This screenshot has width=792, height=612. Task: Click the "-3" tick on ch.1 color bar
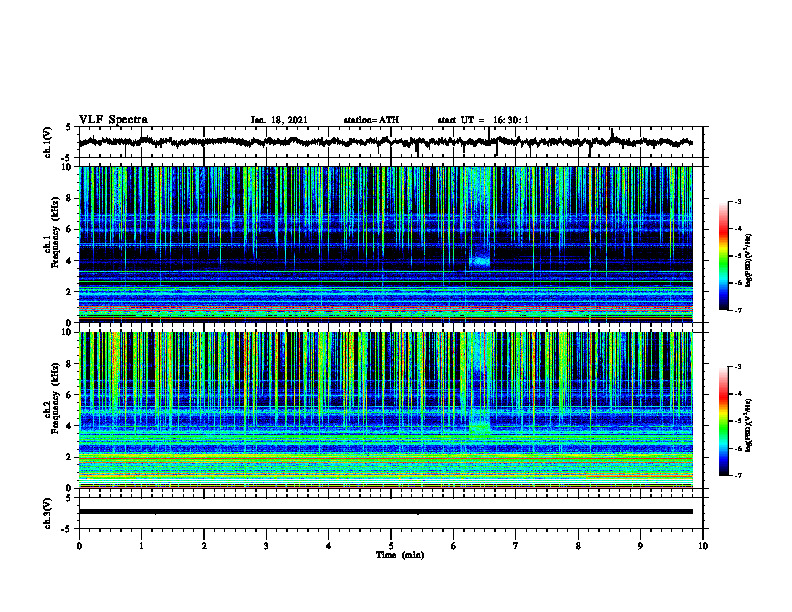coord(737,202)
